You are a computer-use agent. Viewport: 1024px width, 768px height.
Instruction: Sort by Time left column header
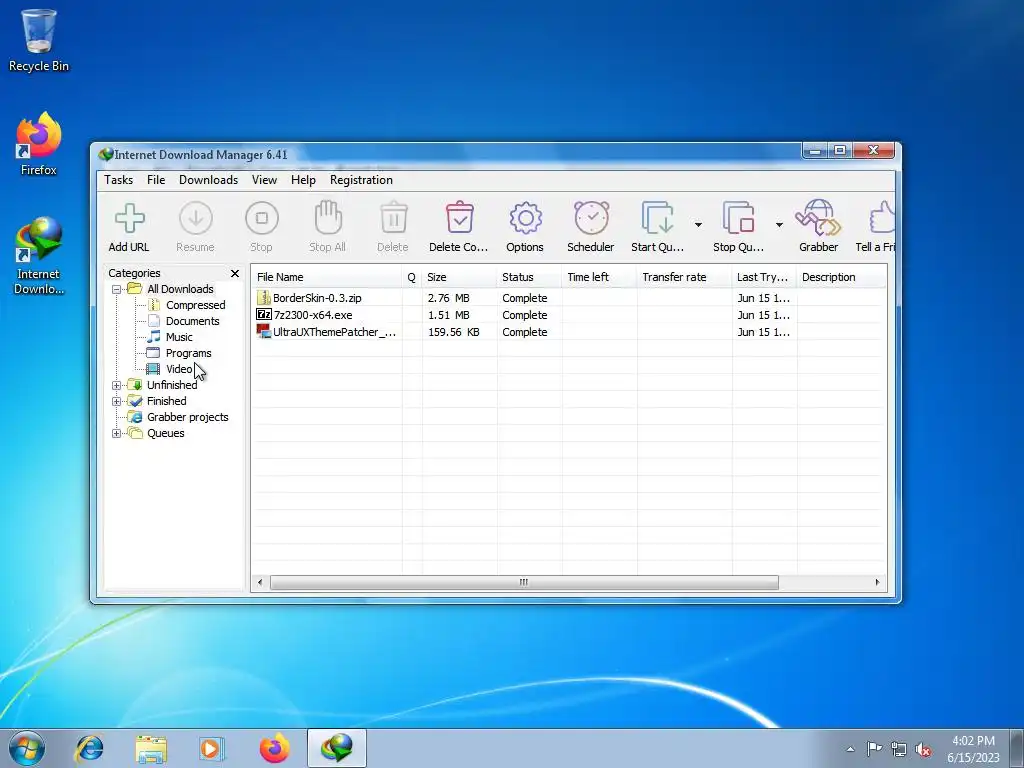click(x=600, y=277)
